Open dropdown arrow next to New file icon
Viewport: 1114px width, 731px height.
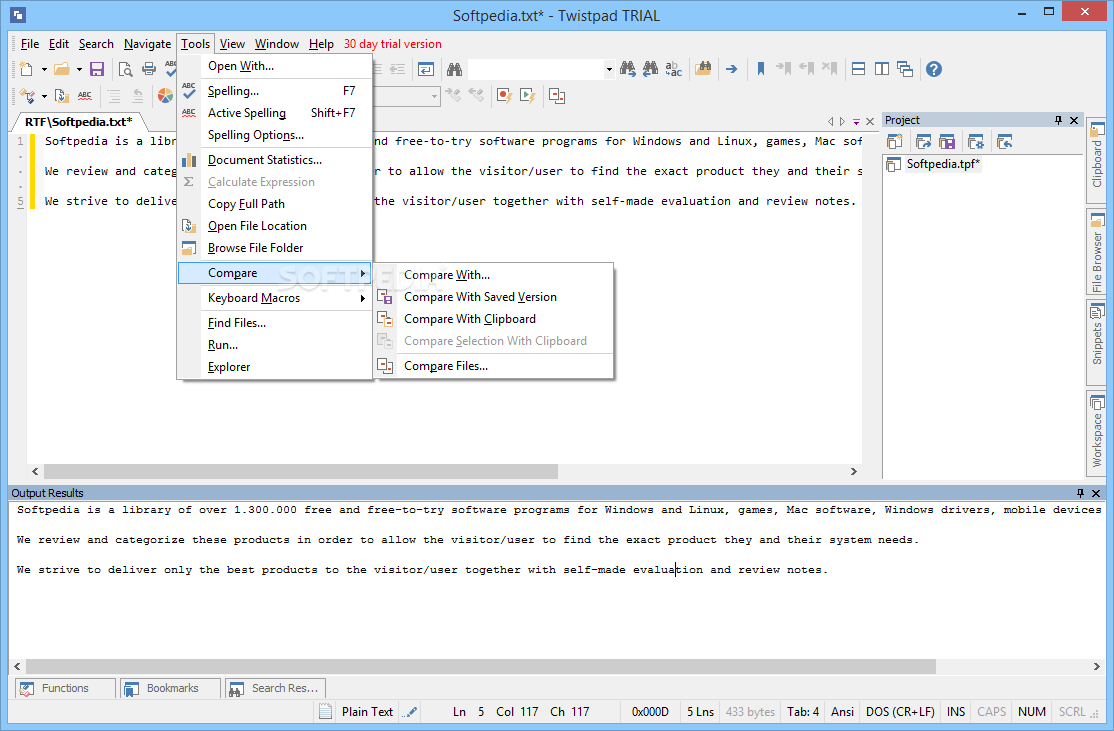(43, 69)
